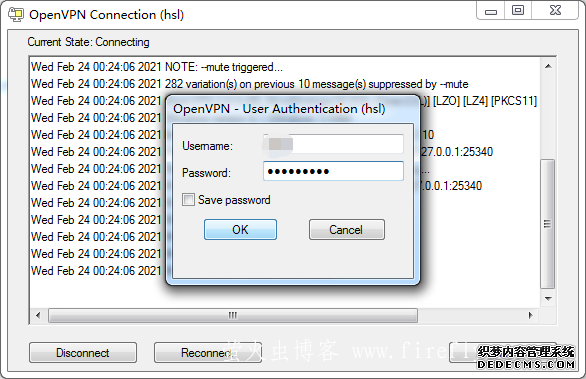Click the horizontal scrollbar left arrow
The height and width of the screenshot is (379, 586).
(38, 315)
